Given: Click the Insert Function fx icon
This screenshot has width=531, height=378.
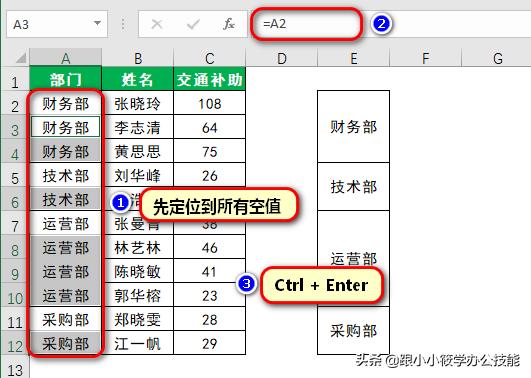Looking at the screenshot, I should (229, 24).
